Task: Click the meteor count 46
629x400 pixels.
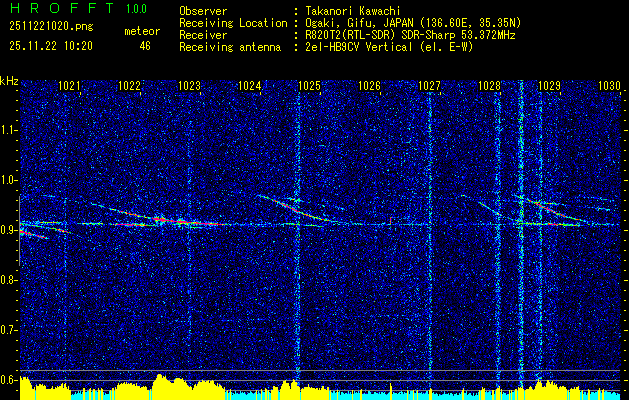Action: [x=145, y=46]
